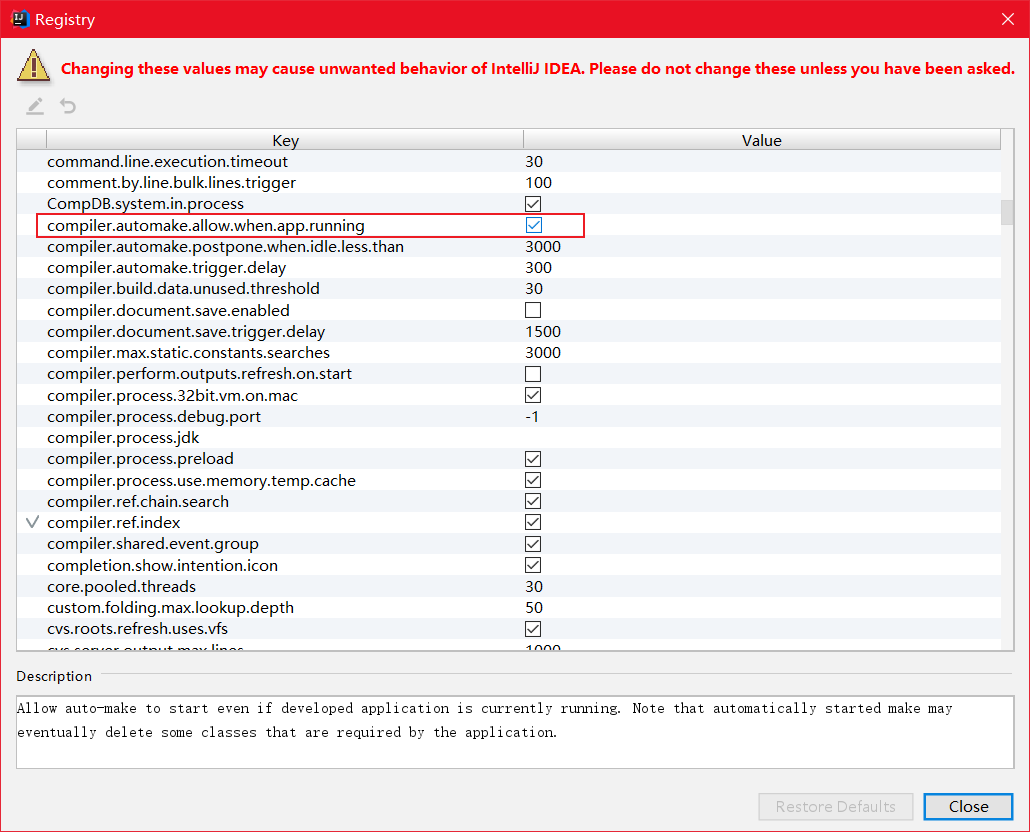Select command.line.execution.timeout row
This screenshot has height=832, width=1030.
[x=508, y=162]
